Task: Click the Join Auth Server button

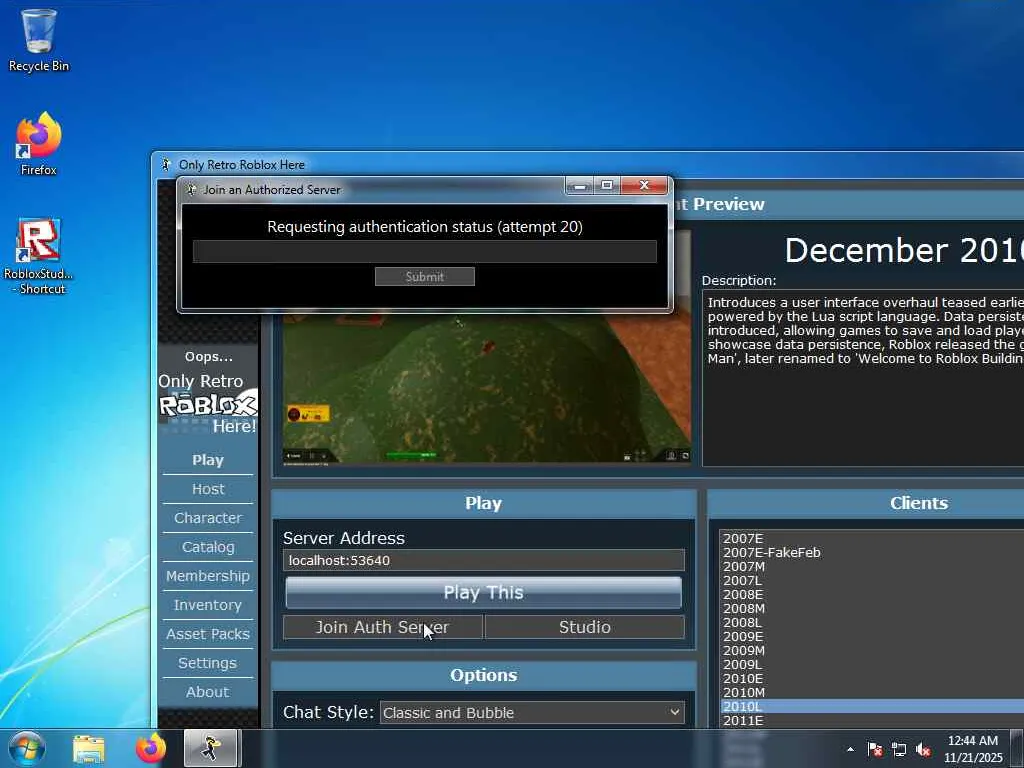Action: click(383, 627)
